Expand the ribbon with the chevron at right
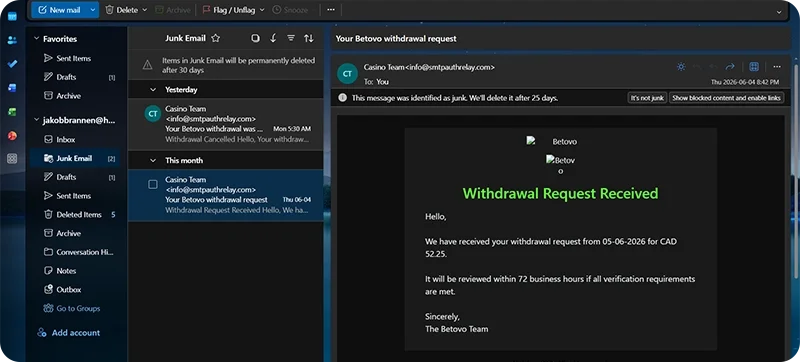The height and width of the screenshot is (362, 800). click(x=779, y=12)
